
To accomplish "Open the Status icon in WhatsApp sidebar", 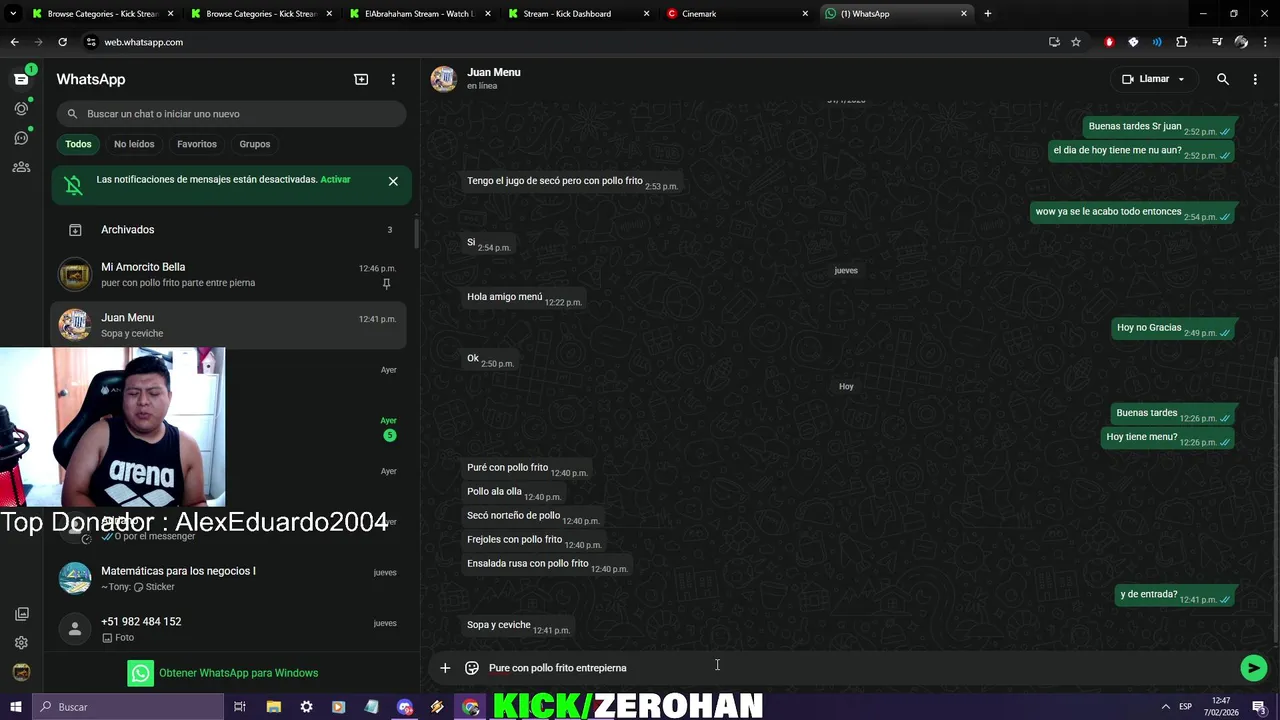I will [21, 108].
